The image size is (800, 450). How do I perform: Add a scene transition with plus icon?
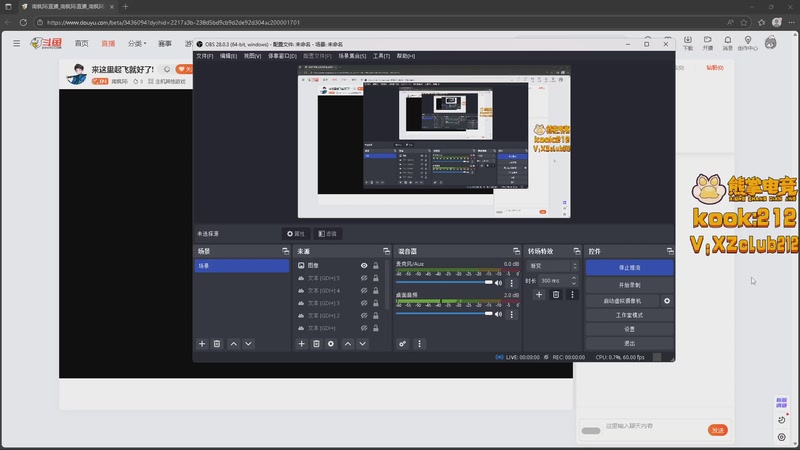coord(539,294)
